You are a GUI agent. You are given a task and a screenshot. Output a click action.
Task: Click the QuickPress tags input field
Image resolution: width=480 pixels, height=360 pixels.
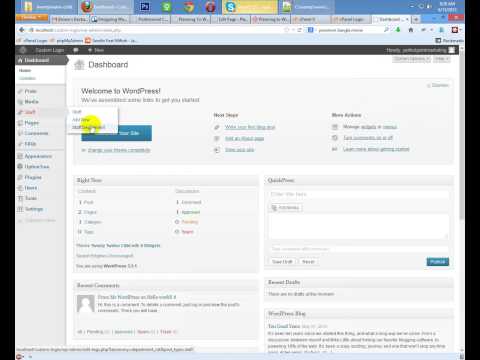click(358, 249)
